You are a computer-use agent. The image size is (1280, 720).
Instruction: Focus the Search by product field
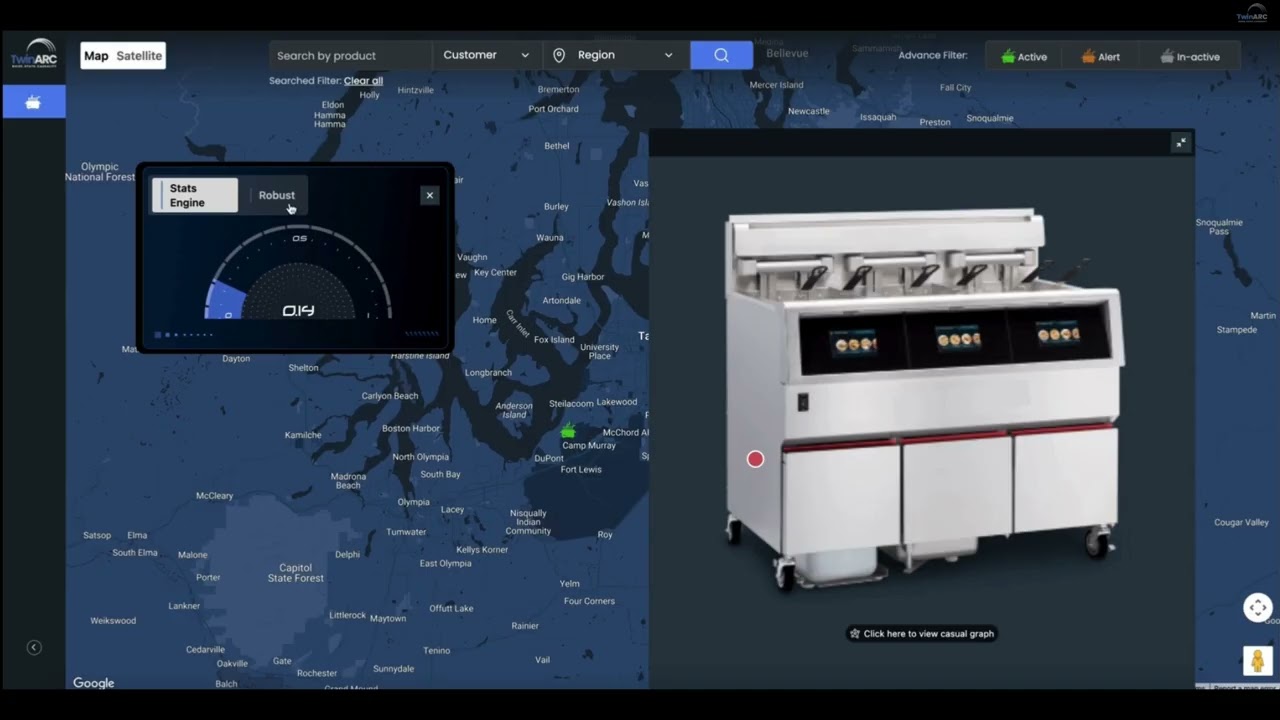tap(350, 55)
